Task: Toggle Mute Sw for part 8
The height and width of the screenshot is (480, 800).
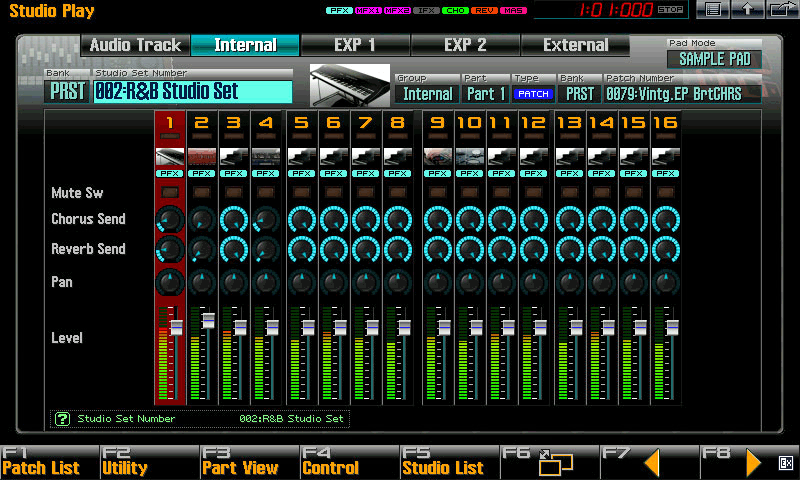Action: (x=398, y=192)
